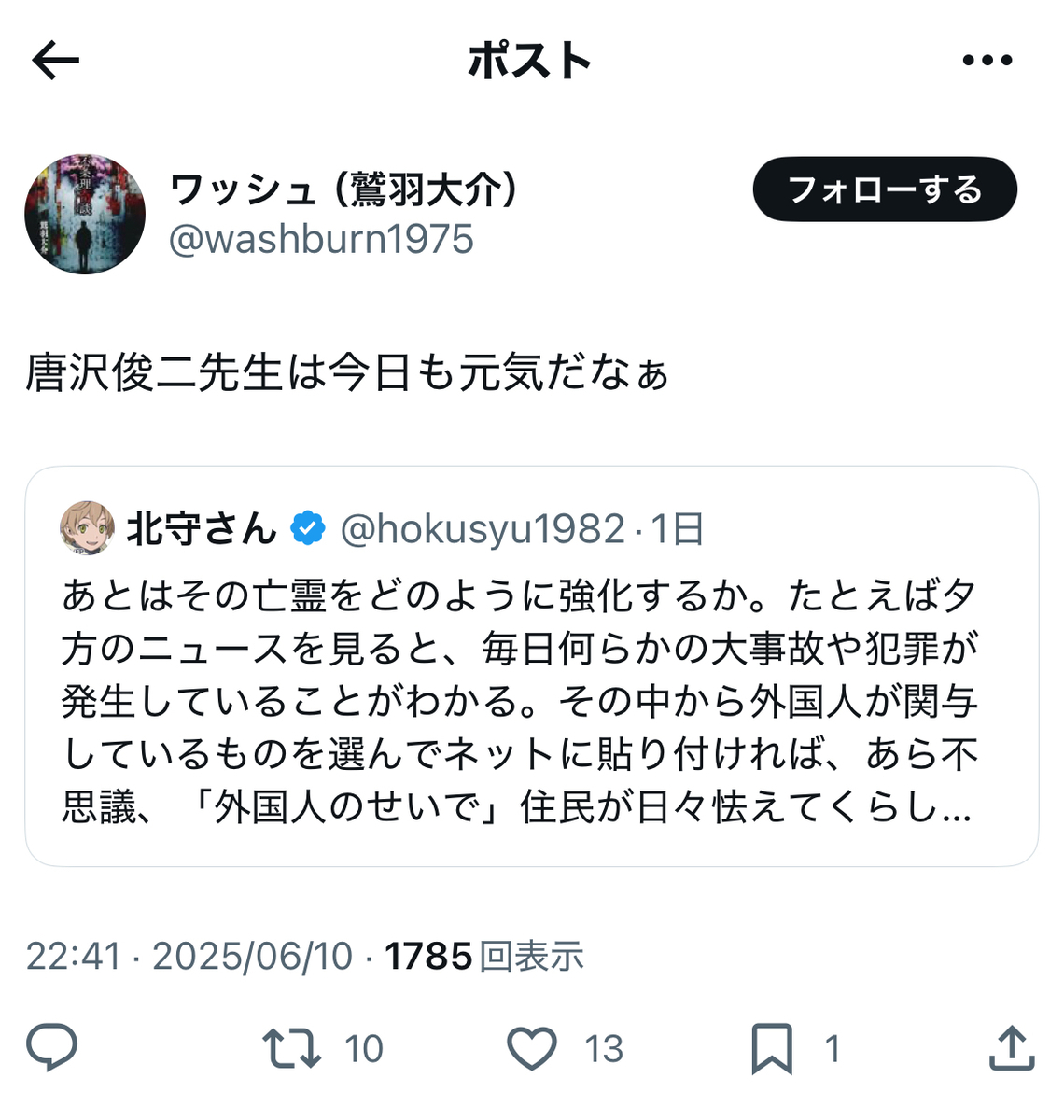Bookmark this post
The height and width of the screenshot is (1120, 1064).
tap(772, 1048)
